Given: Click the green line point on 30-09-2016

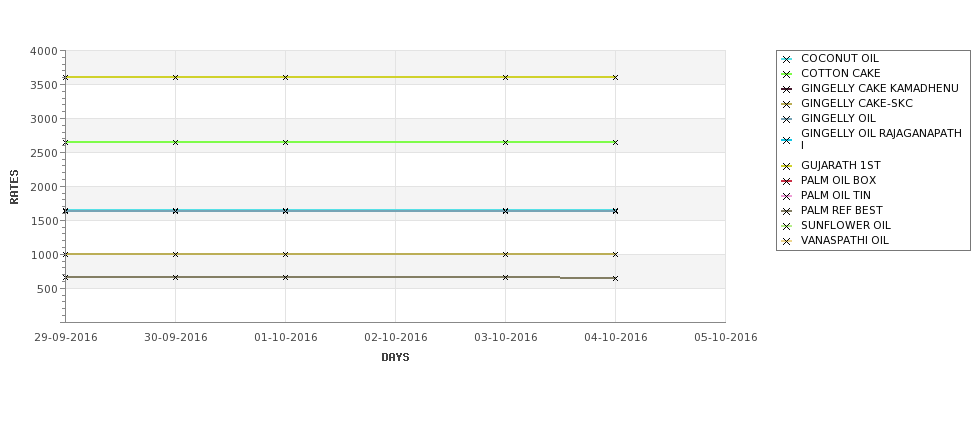Looking at the screenshot, I should [175, 142].
